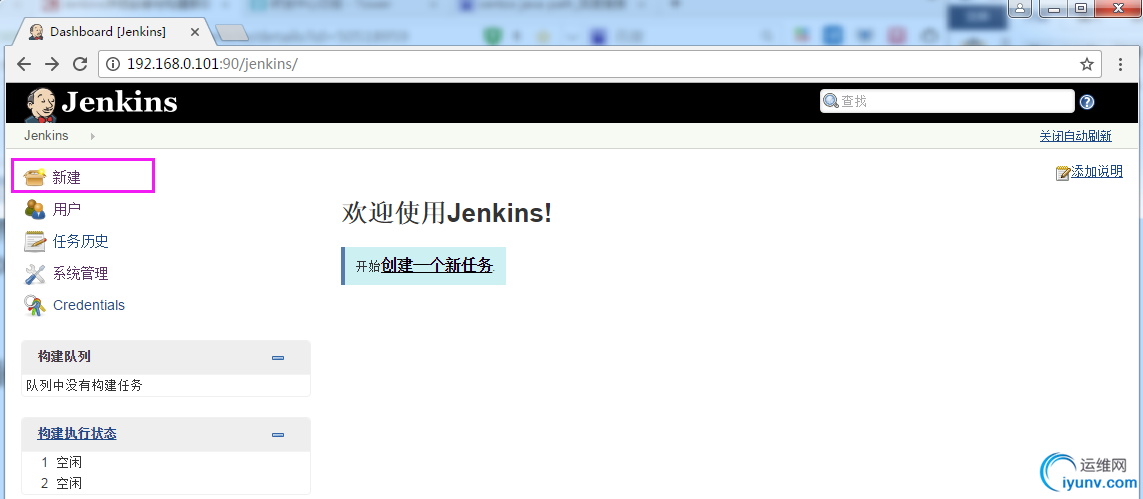Viewport: 1143px width, 499px height.
Task: Bookmark page with the star icon
Action: (1087, 64)
